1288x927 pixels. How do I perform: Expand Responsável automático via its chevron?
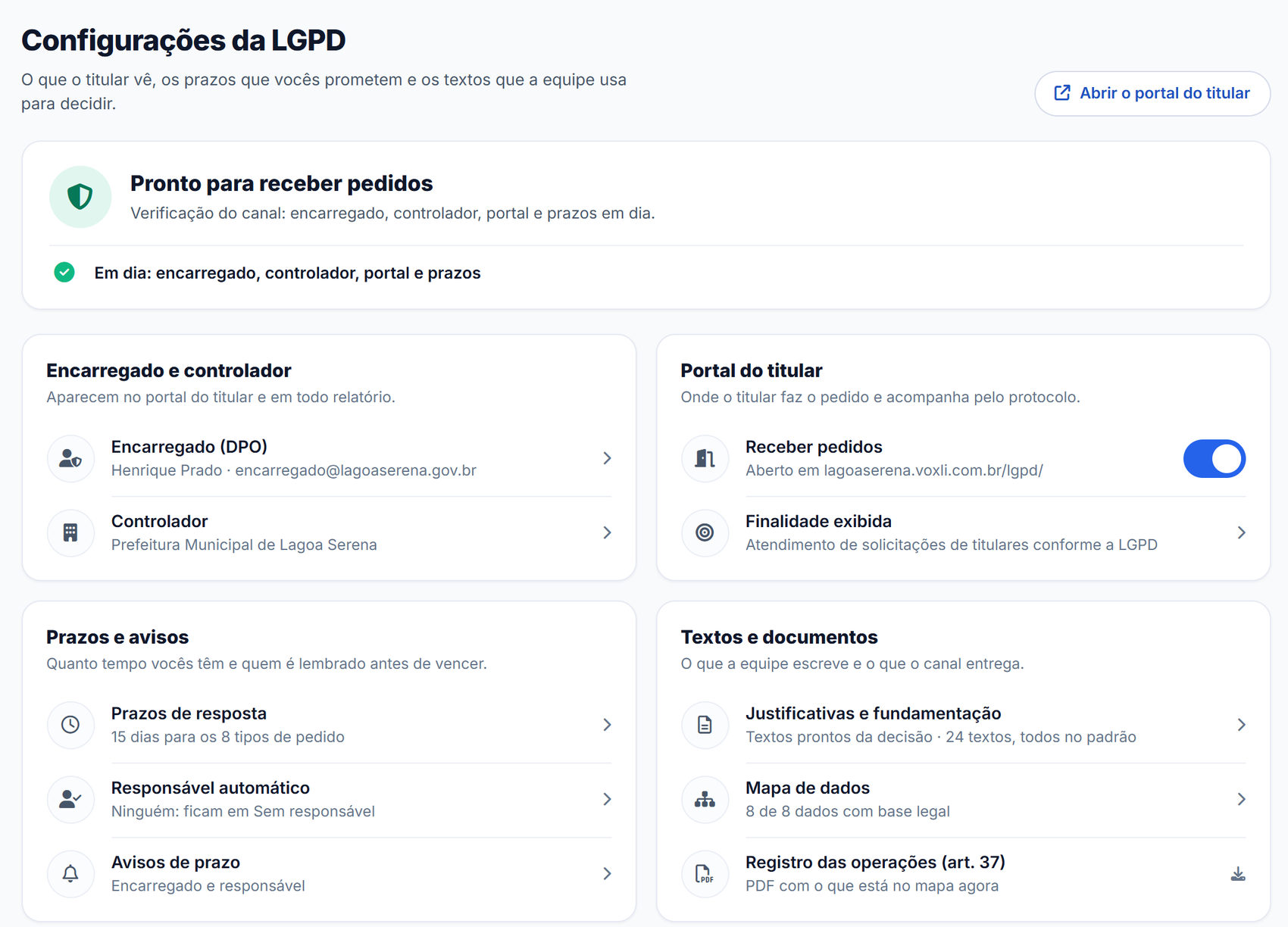(607, 799)
